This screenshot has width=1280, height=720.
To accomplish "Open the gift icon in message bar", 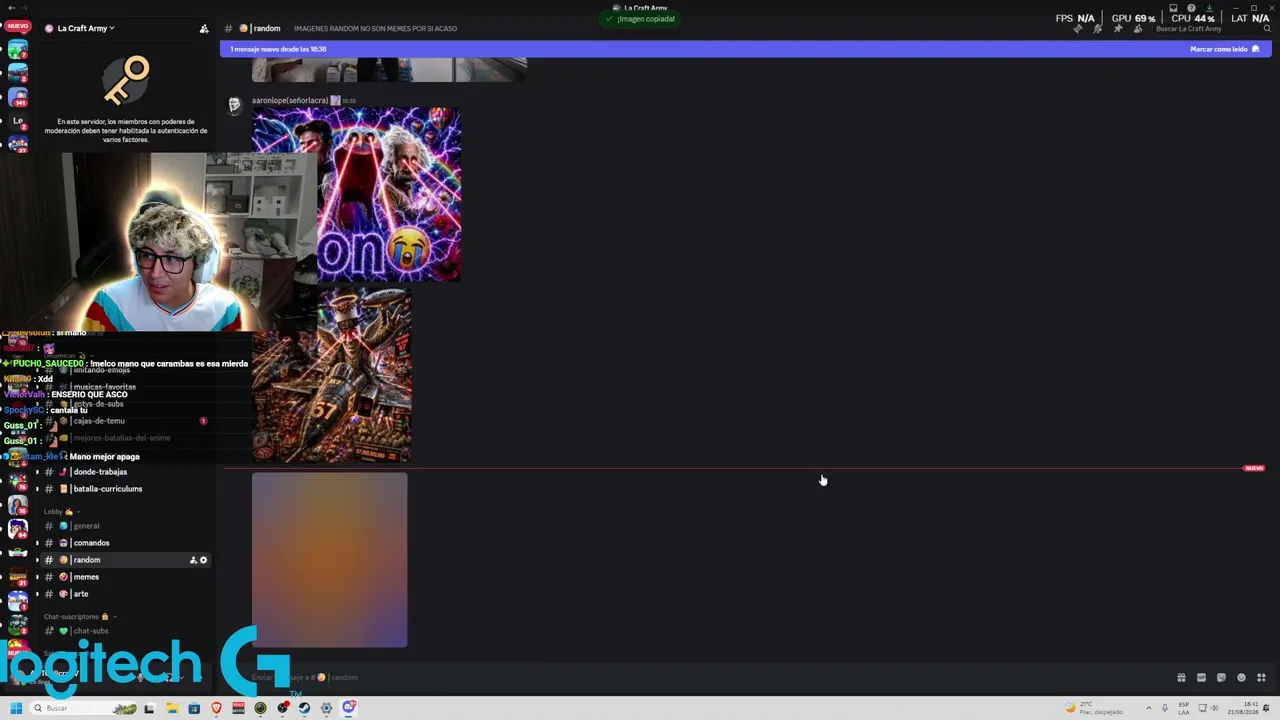I will 1181,678.
